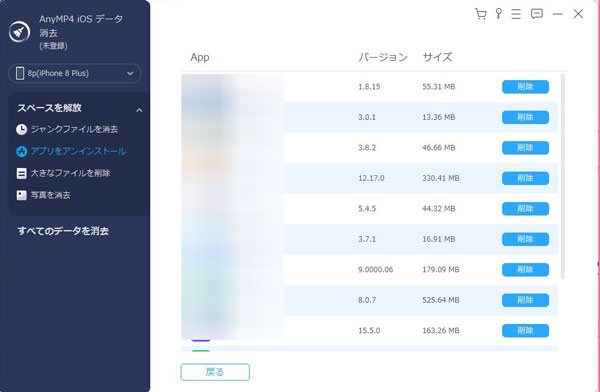The width and height of the screenshot is (600, 392).
Task: Open the feedback chat icon
Action: coord(537,14)
